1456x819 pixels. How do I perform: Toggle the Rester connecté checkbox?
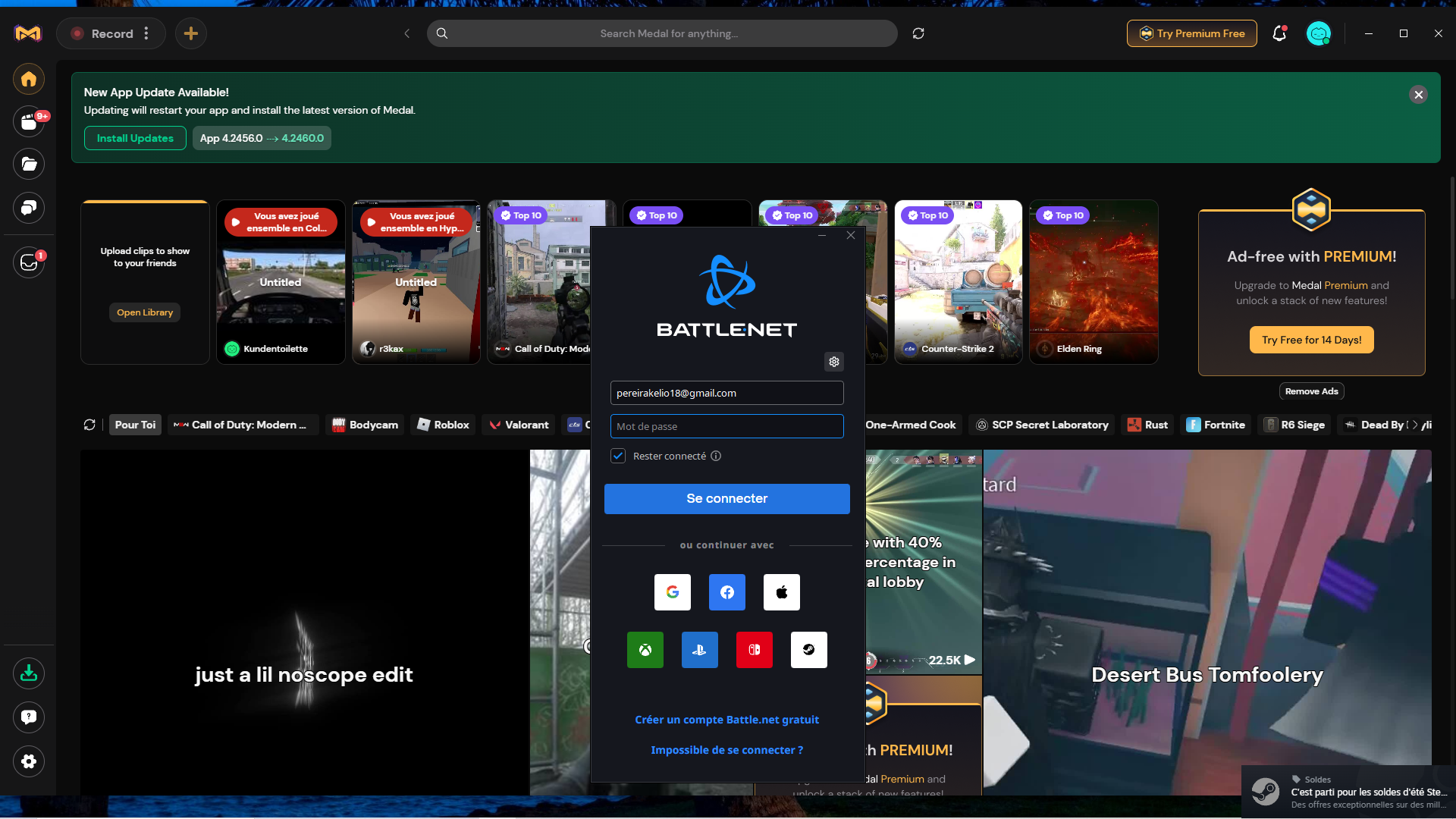click(x=618, y=456)
